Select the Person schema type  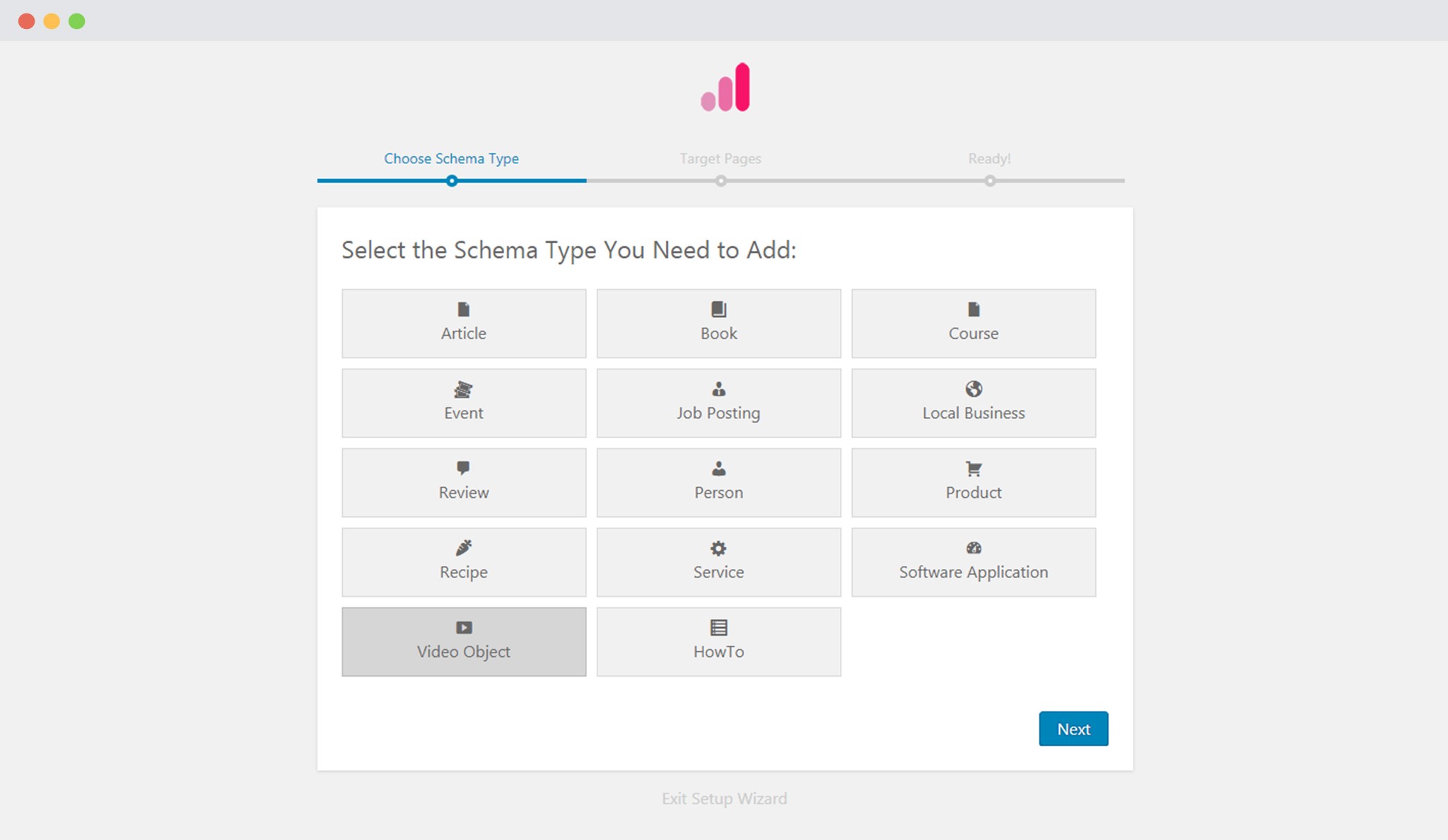point(718,482)
